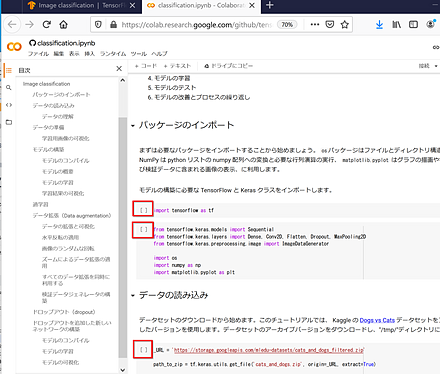Click the ドライブにコピー button
Viewport: 440px width, 374px height.
[x=229, y=66]
